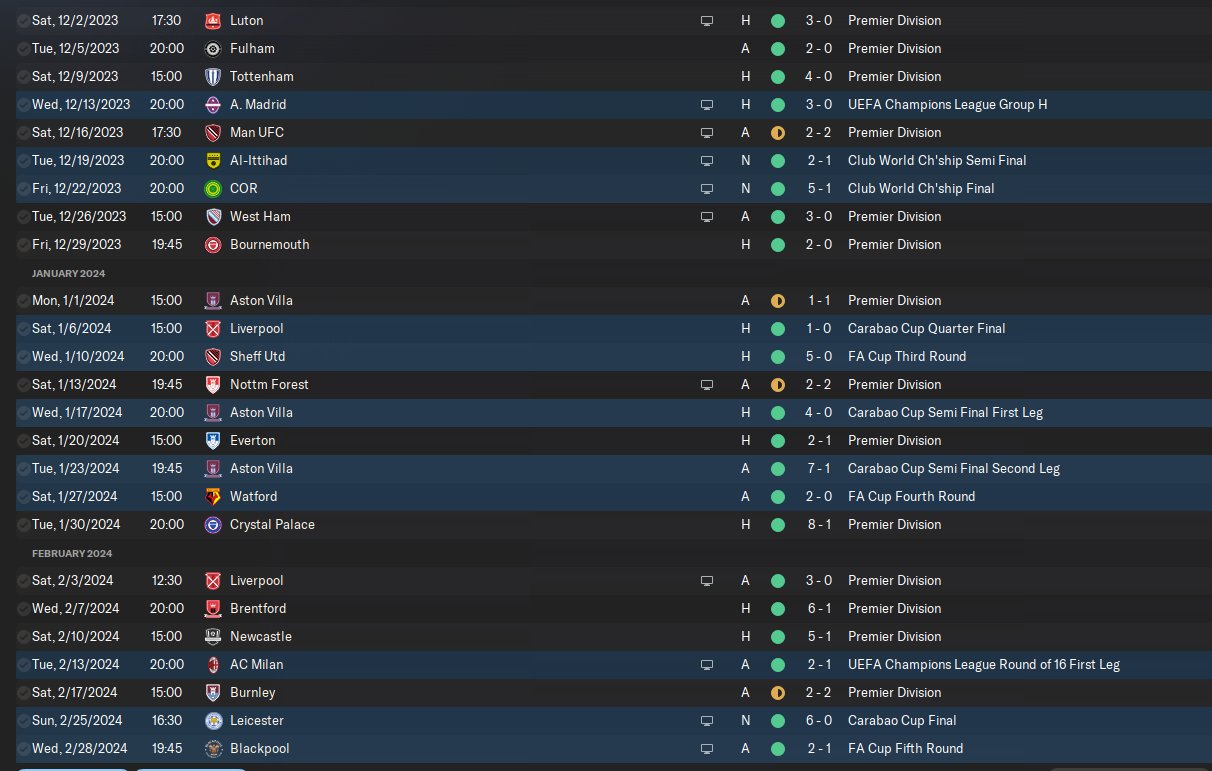Click the Bournemouth team name
Viewport: 1212px width, 771px height.
point(269,244)
